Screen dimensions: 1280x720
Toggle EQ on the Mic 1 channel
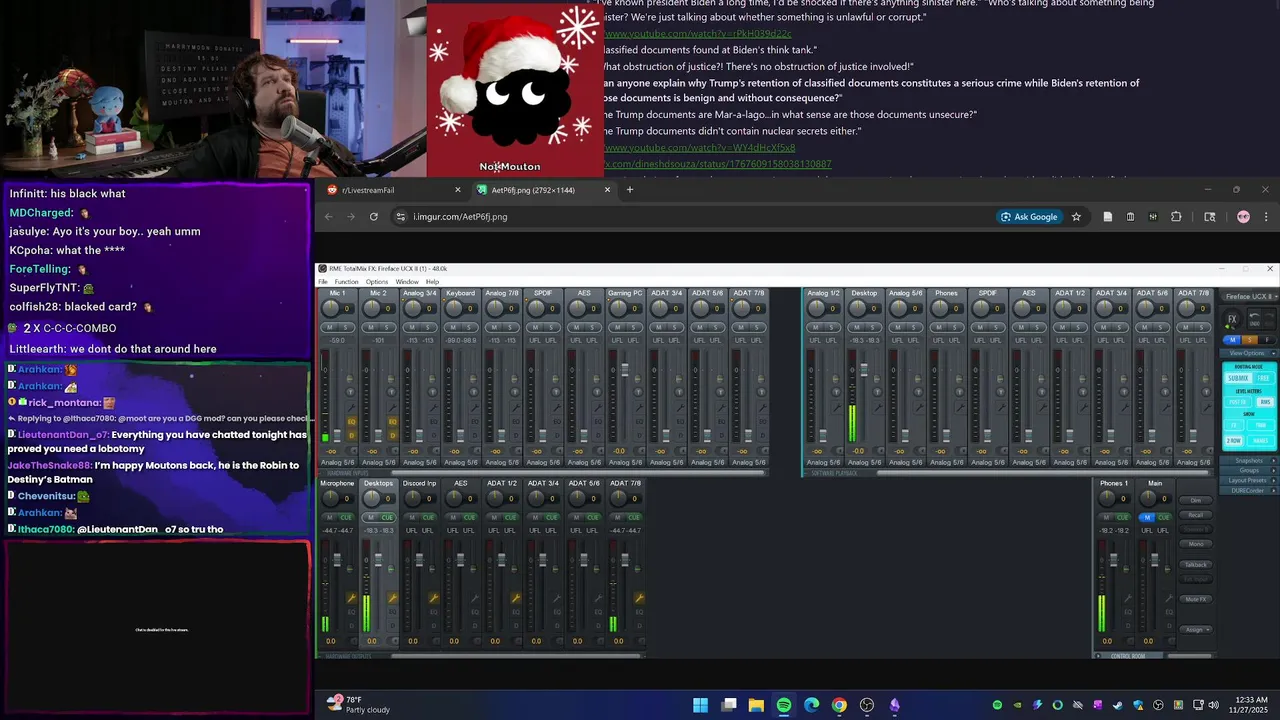(352, 422)
